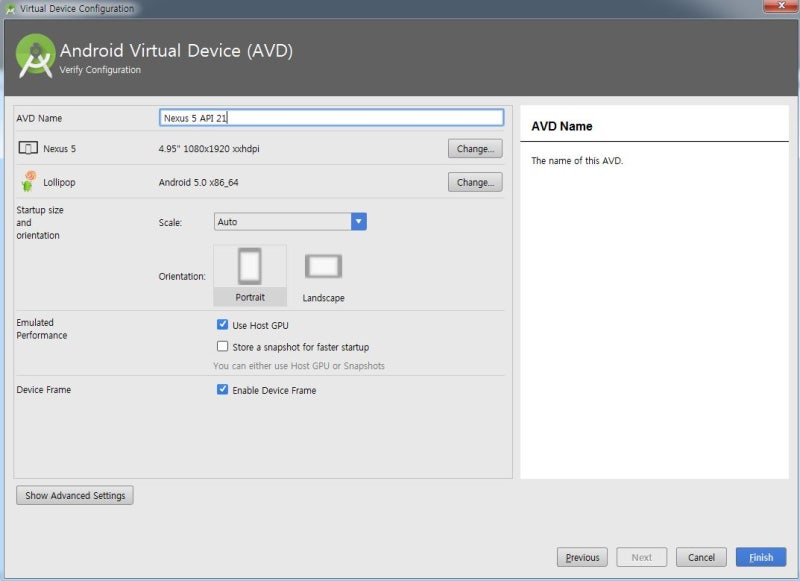Enable Store a snapshot for faster startup
Viewport: 800px width, 581px height.
[x=222, y=346]
